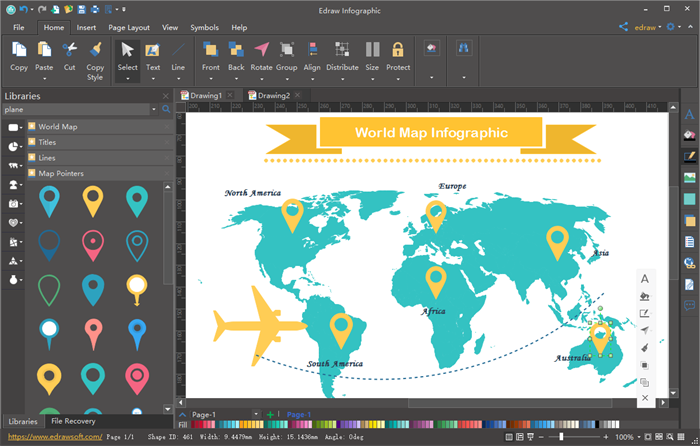Select the Text tool in ribbon

(153, 50)
